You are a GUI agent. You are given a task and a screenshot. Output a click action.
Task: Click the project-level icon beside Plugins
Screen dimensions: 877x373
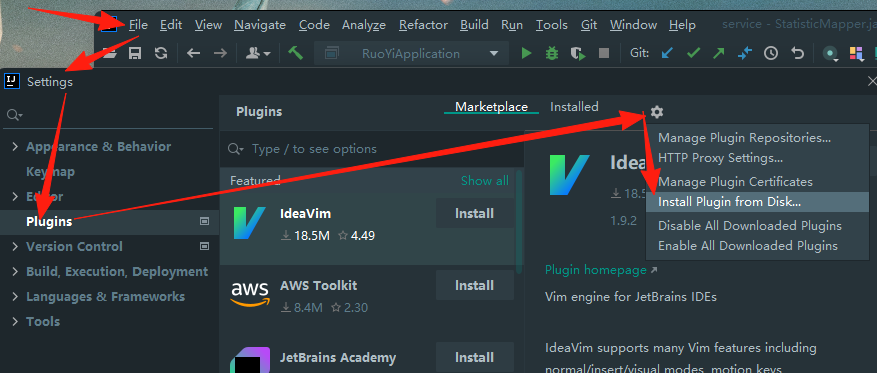click(205, 221)
